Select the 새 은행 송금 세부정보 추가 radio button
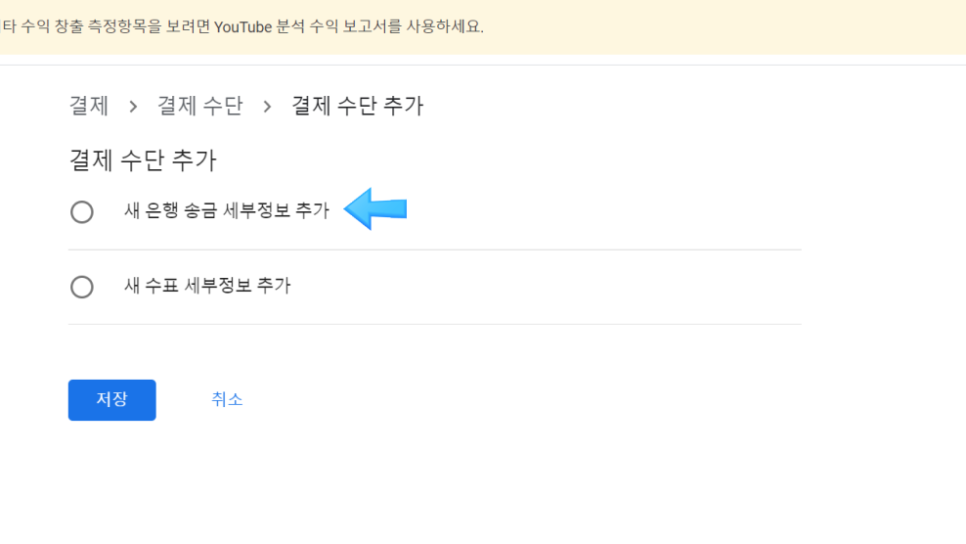The image size is (966, 544). [x=82, y=212]
